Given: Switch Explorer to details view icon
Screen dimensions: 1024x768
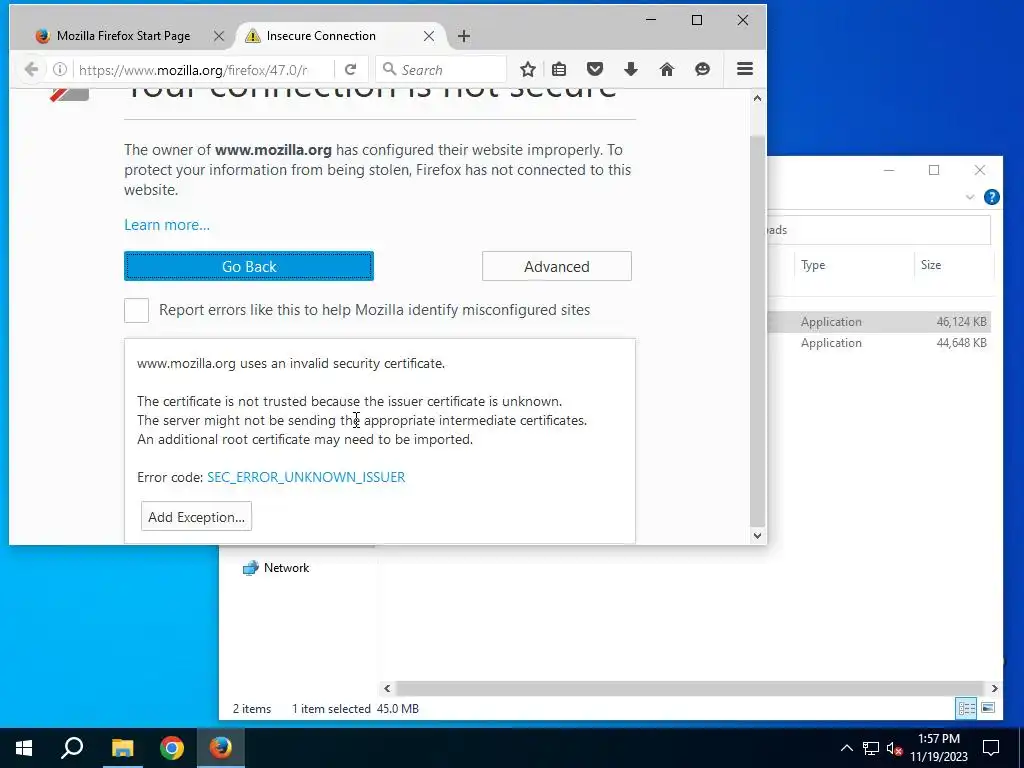Looking at the screenshot, I should [967, 708].
